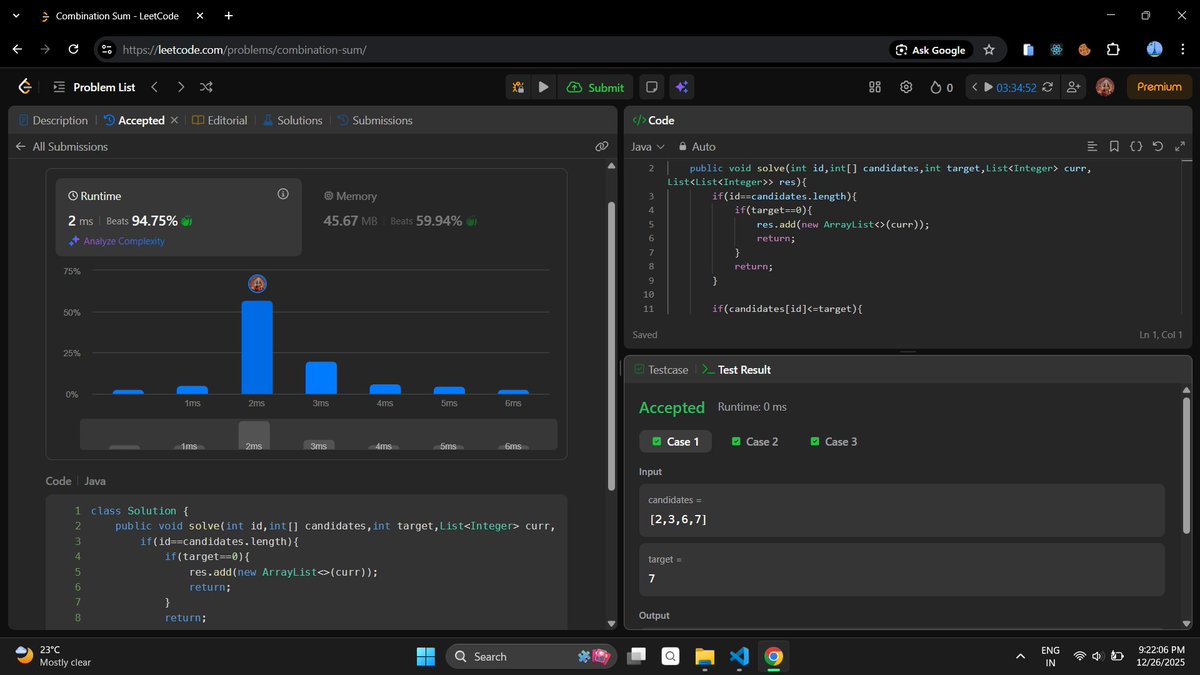Open the LeetCode home logo
Viewport: 1200px width, 675px height.
pyautogui.click(x=25, y=87)
